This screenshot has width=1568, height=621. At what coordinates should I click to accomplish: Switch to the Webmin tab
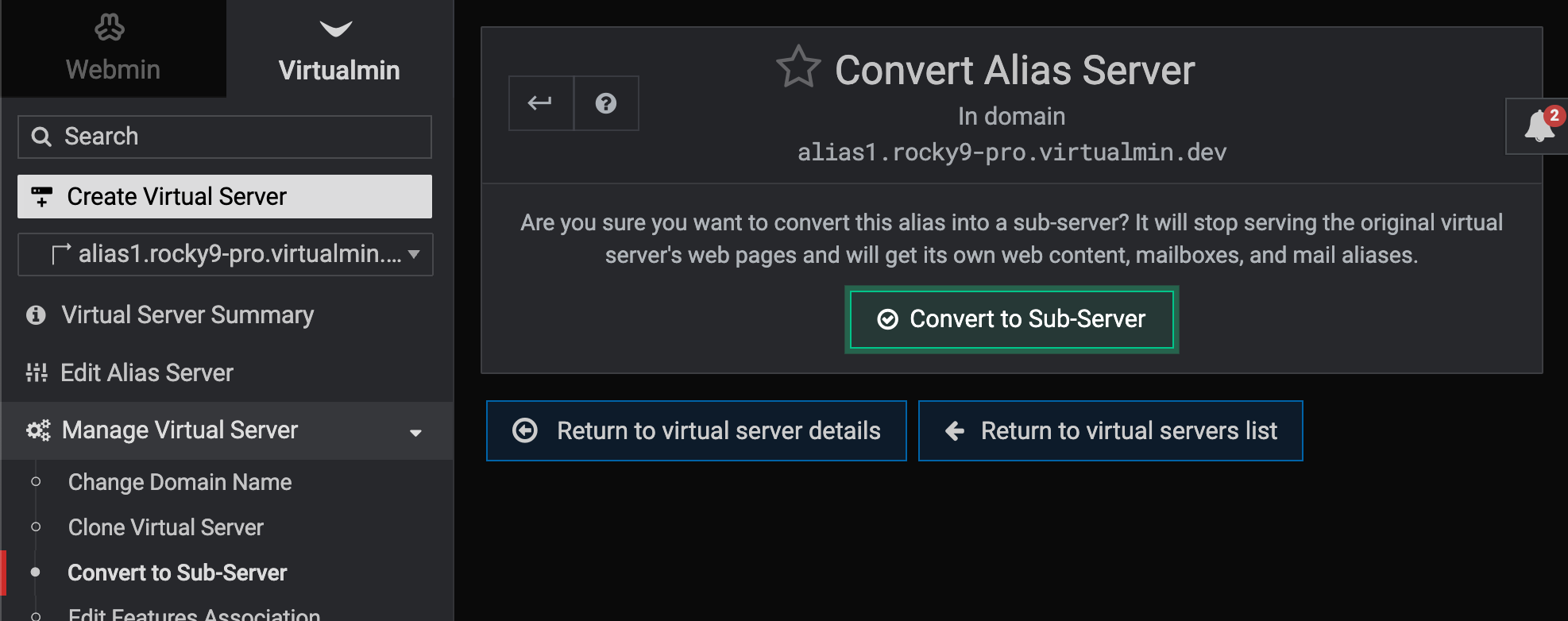tap(114, 48)
